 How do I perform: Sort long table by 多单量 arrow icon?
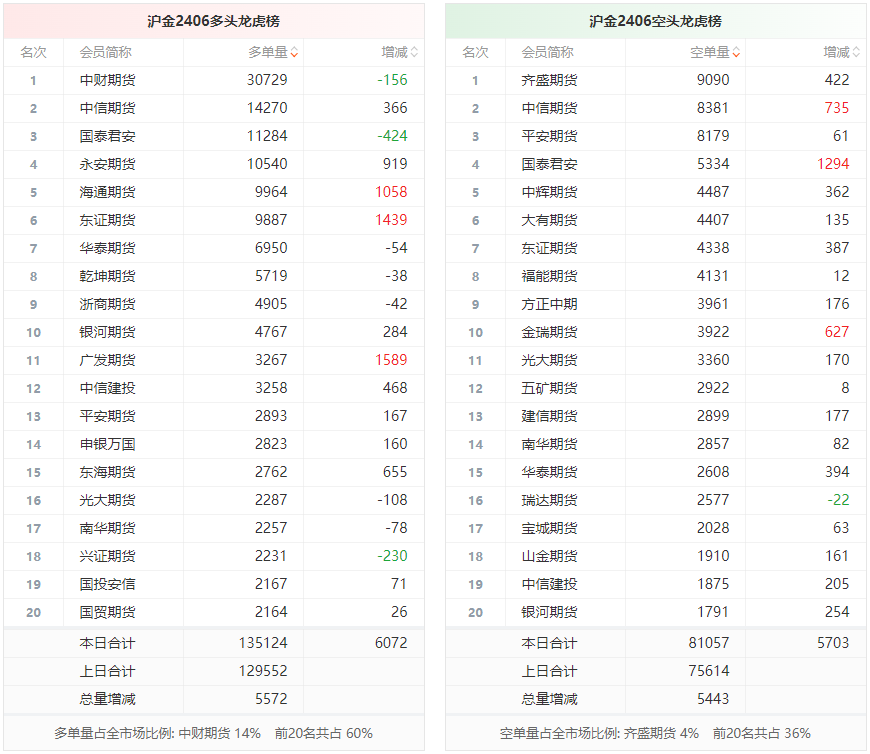click(294, 53)
